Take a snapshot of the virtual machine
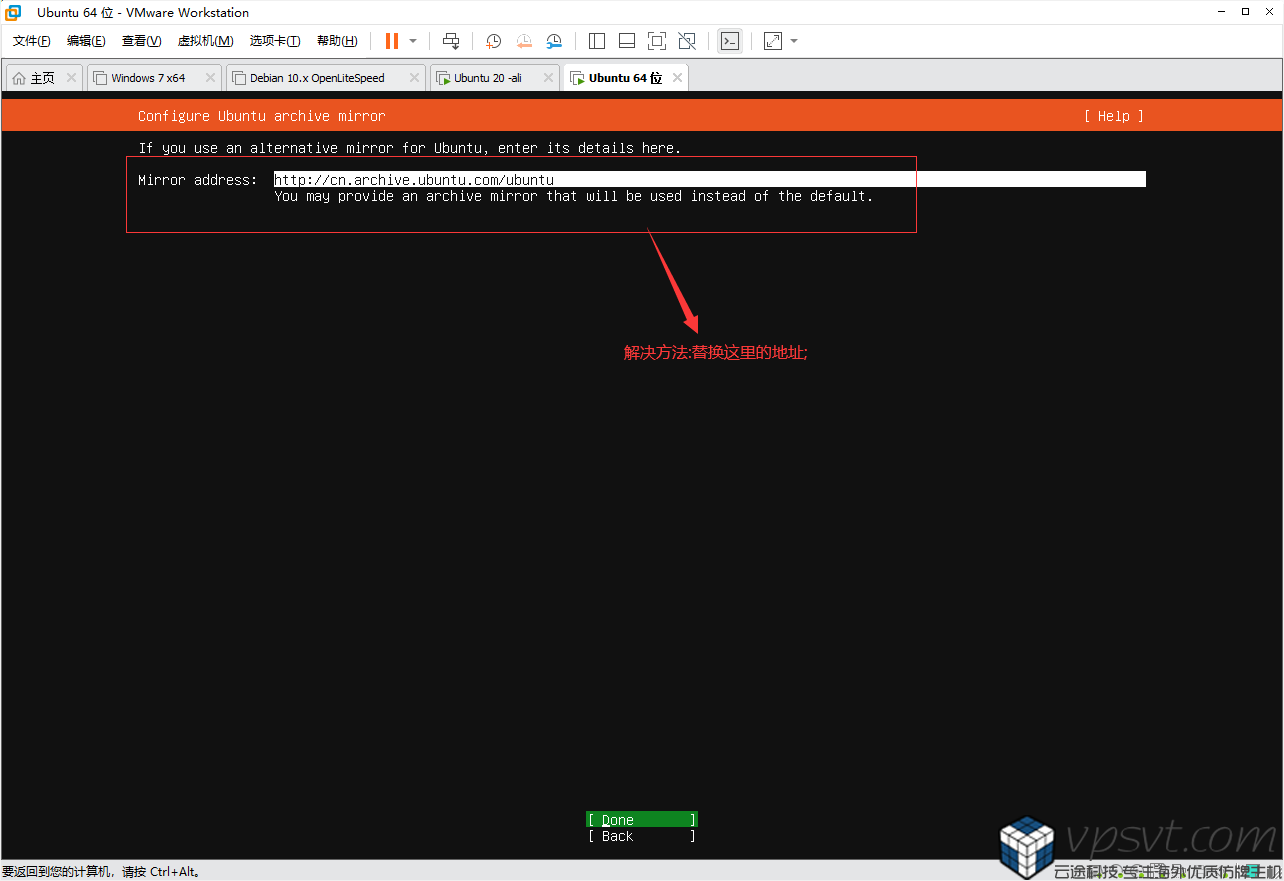The width and height of the screenshot is (1284, 881). pyautogui.click(x=493, y=41)
